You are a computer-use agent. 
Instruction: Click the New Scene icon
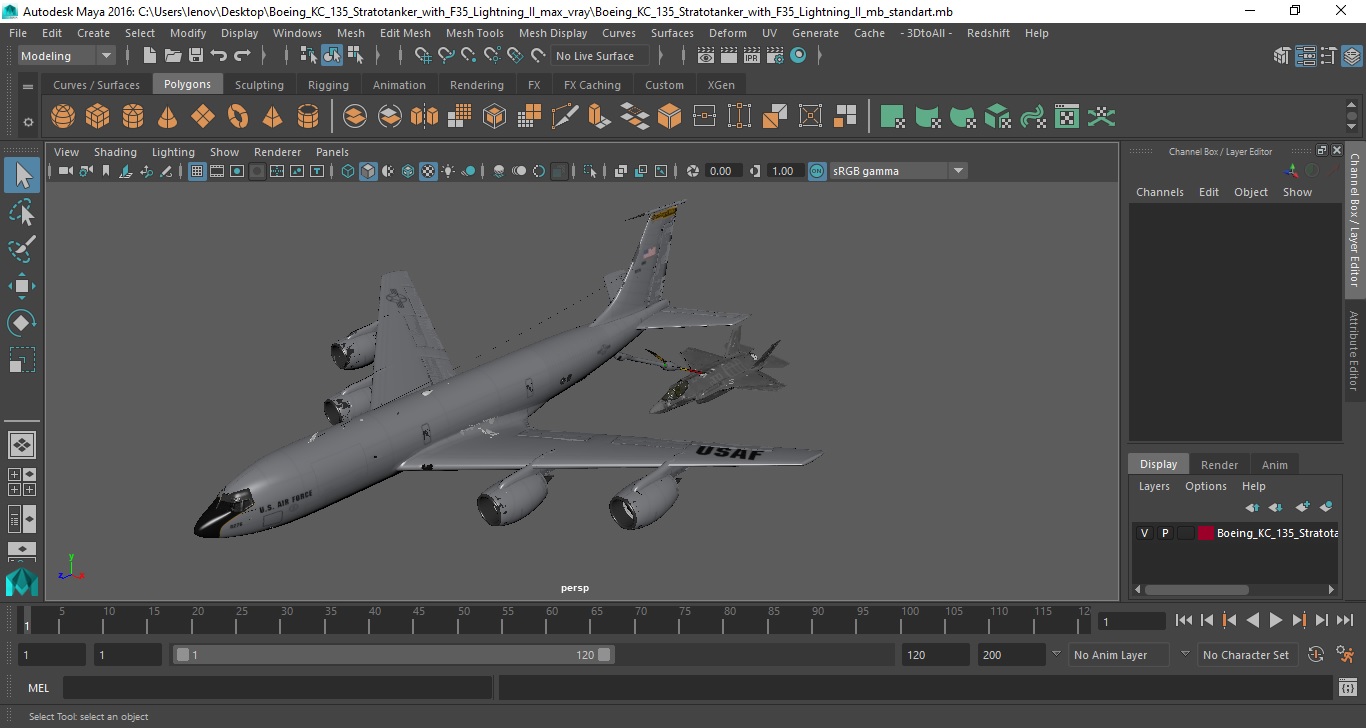pyautogui.click(x=149, y=56)
